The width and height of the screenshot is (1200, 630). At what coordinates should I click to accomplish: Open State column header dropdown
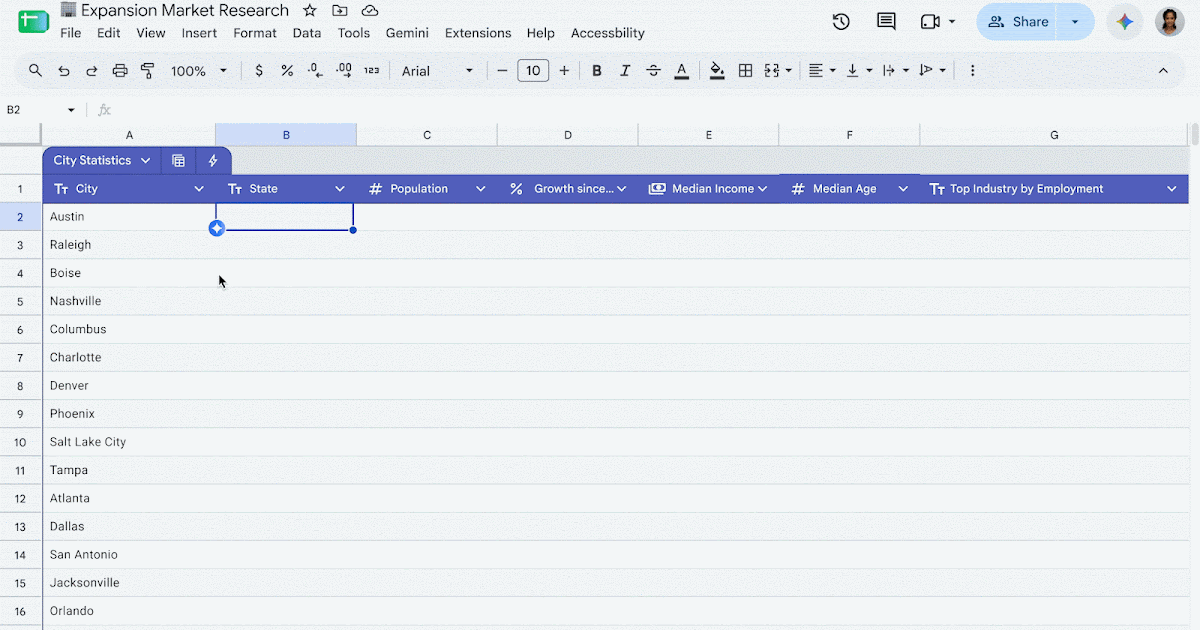pos(340,188)
